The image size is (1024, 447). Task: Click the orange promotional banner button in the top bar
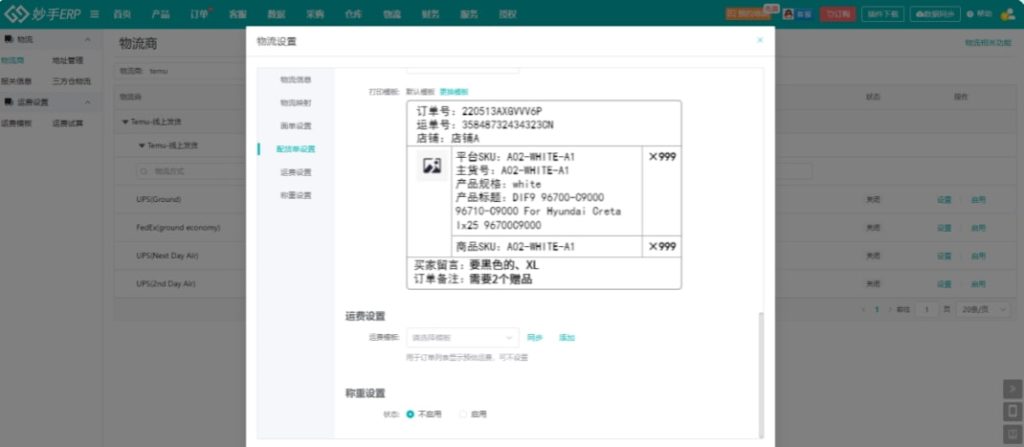(x=748, y=14)
